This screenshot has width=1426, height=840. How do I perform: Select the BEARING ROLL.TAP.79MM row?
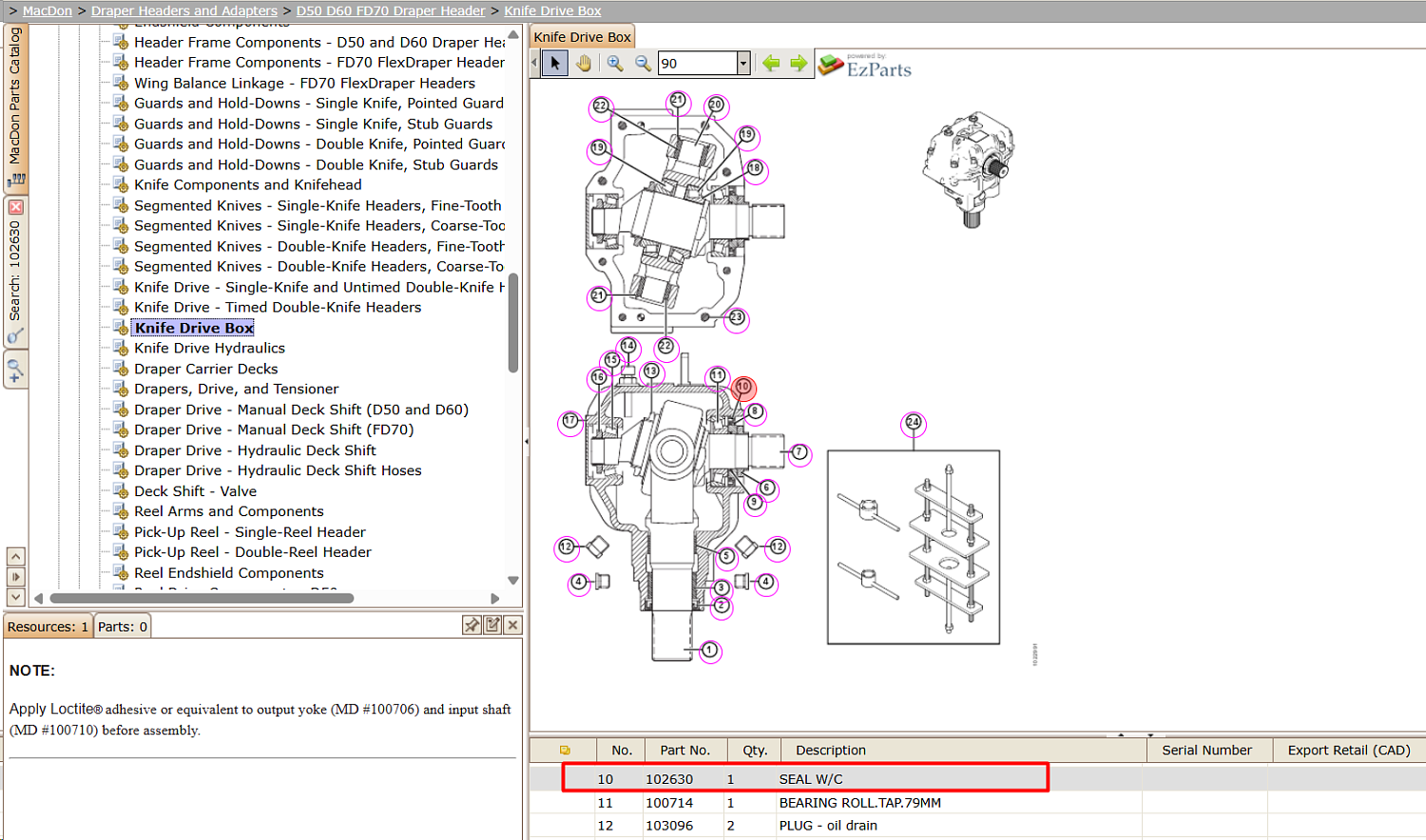tap(977, 803)
